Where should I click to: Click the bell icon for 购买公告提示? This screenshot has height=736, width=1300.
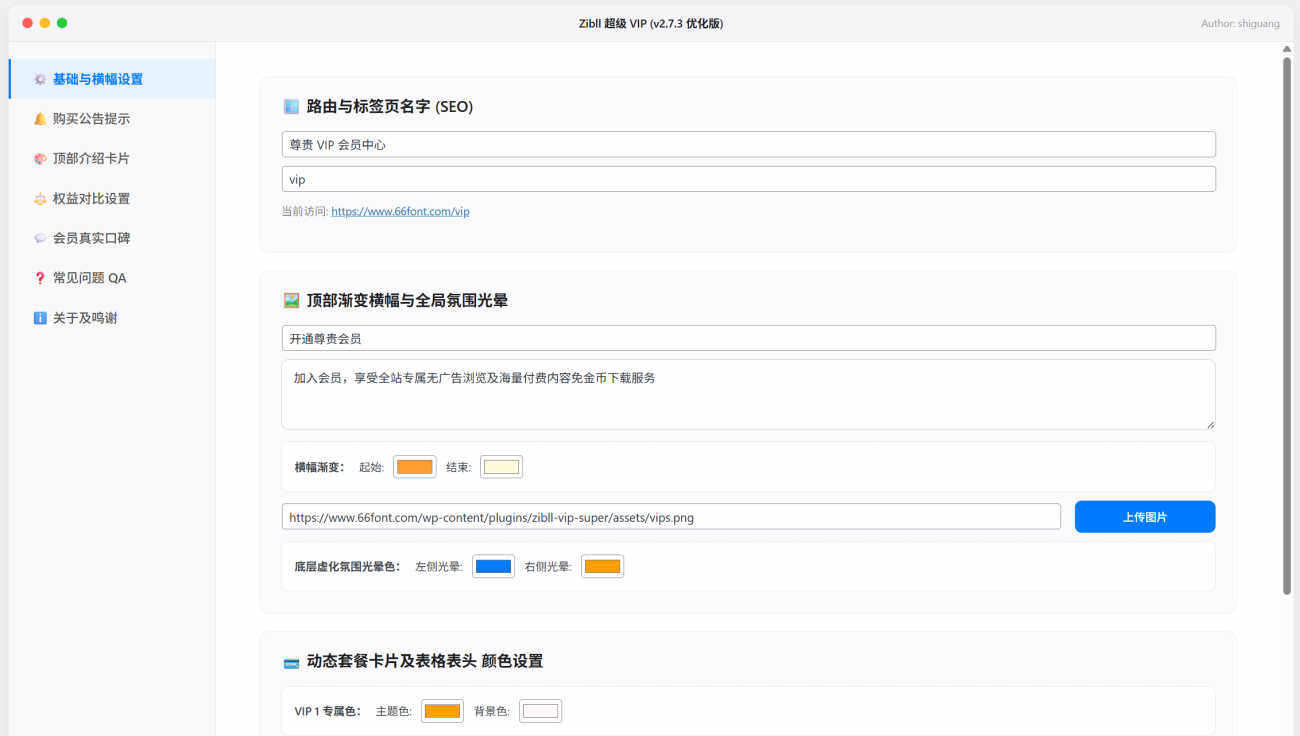40,119
